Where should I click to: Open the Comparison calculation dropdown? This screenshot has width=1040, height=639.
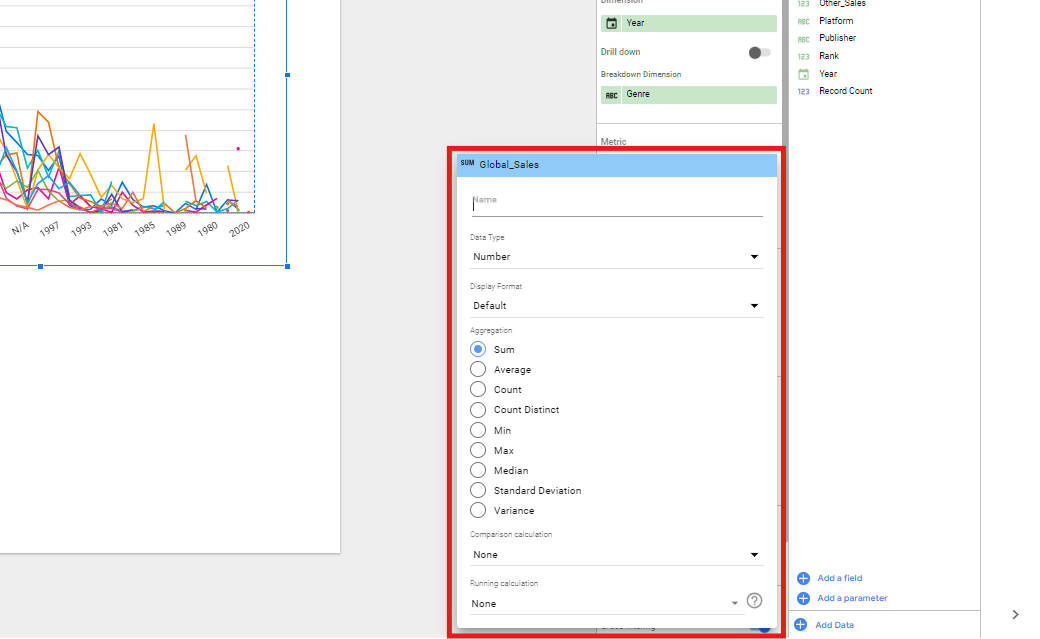tap(616, 555)
